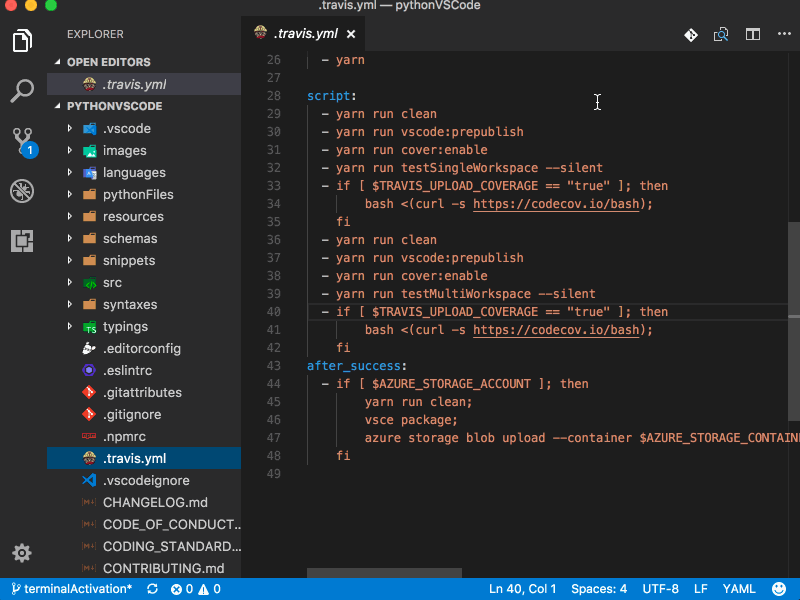Click the warnings triangle in status bar
The image size is (800, 600).
coord(204,589)
